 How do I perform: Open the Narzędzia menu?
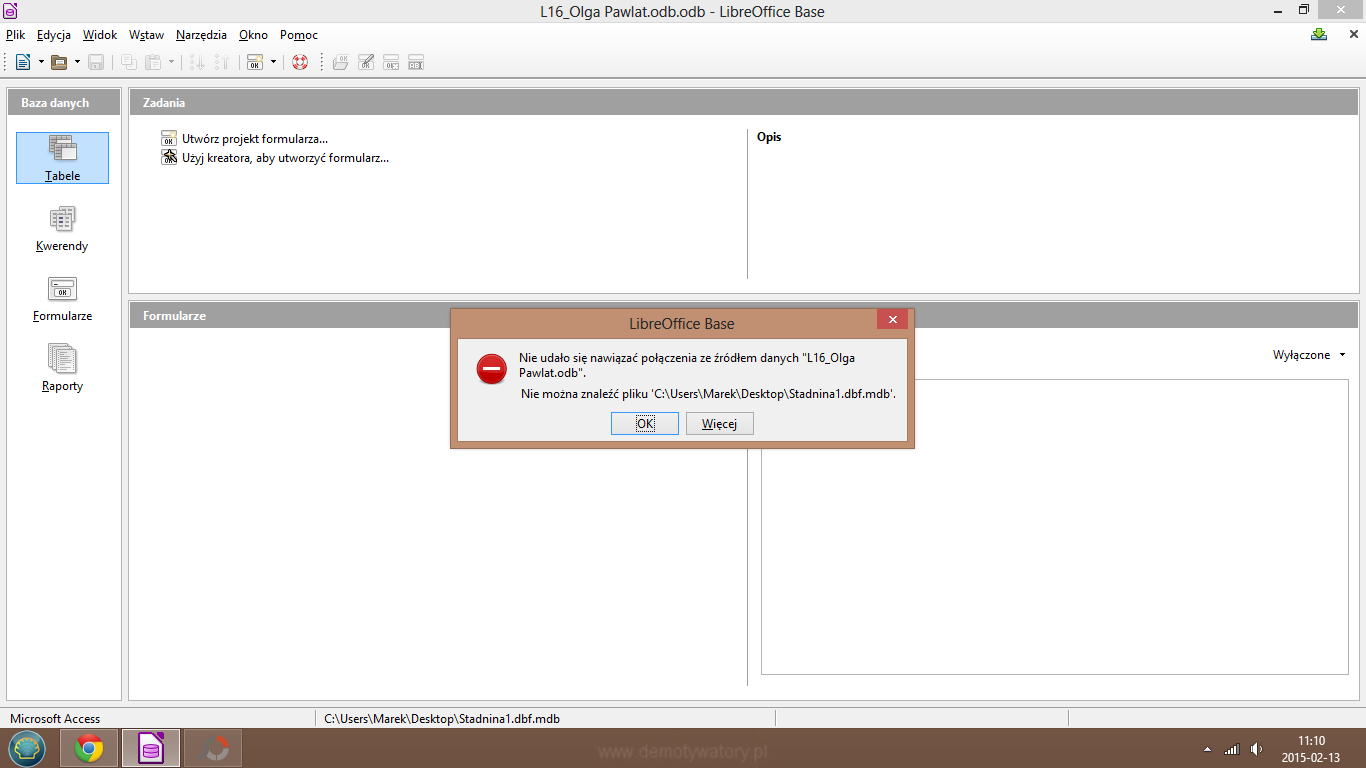pos(201,34)
